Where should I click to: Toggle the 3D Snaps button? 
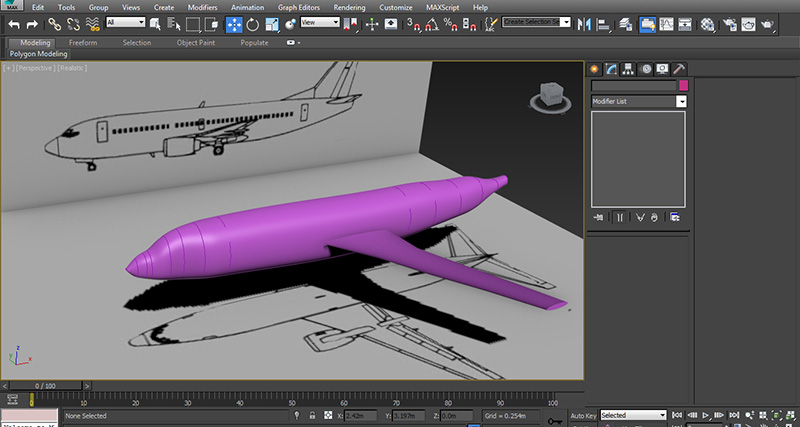tap(413, 24)
